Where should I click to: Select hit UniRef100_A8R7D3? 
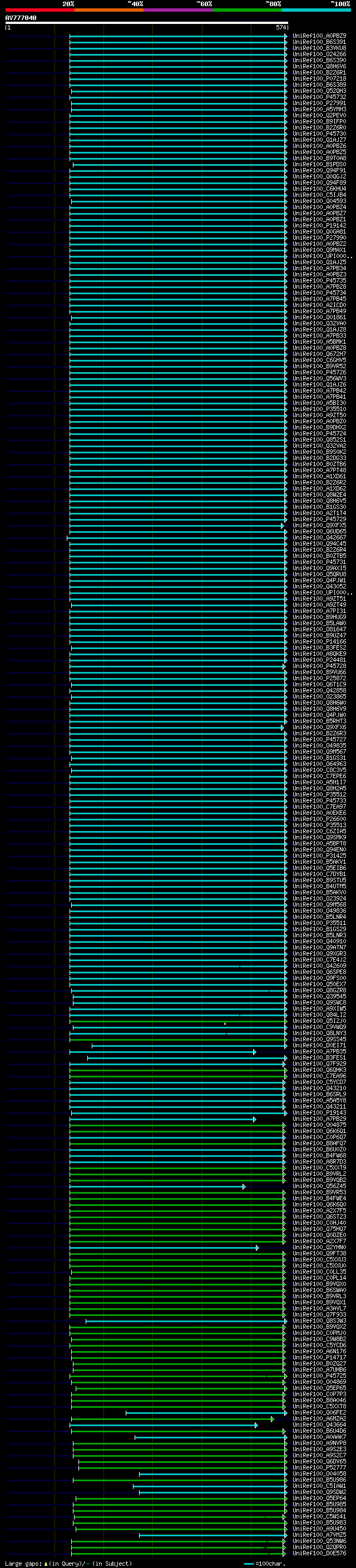pos(319,1161)
